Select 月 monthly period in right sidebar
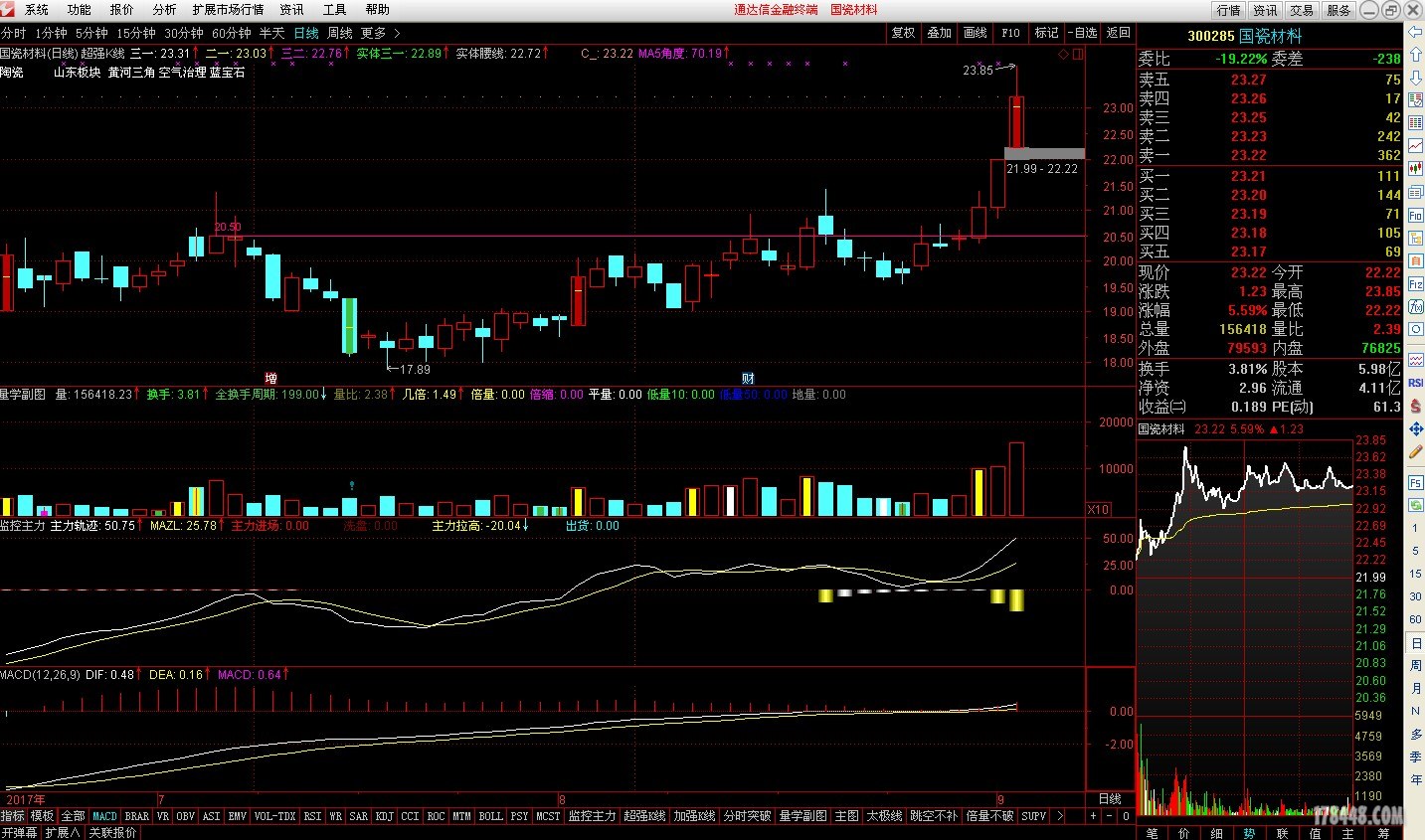This screenshot has width=1425, height=840. 1415,688
